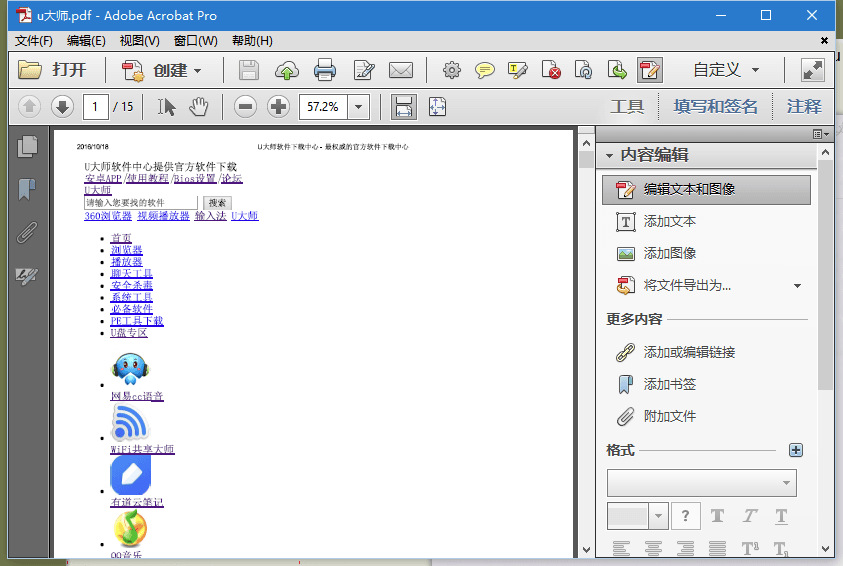Click the upload to cloud icon
The image size is (843, 566).
(287, 70)
